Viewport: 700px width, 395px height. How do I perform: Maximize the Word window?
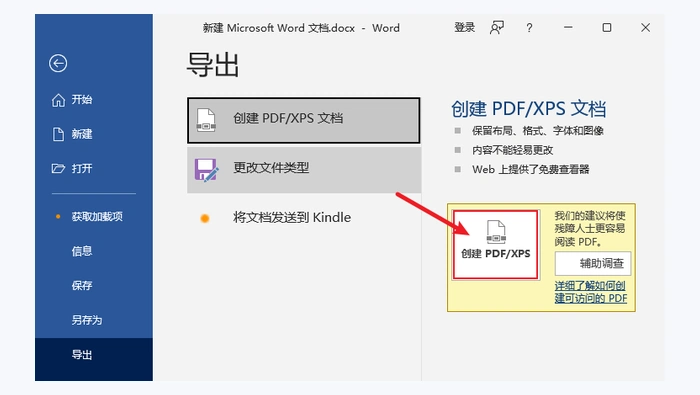pos(607,28)
